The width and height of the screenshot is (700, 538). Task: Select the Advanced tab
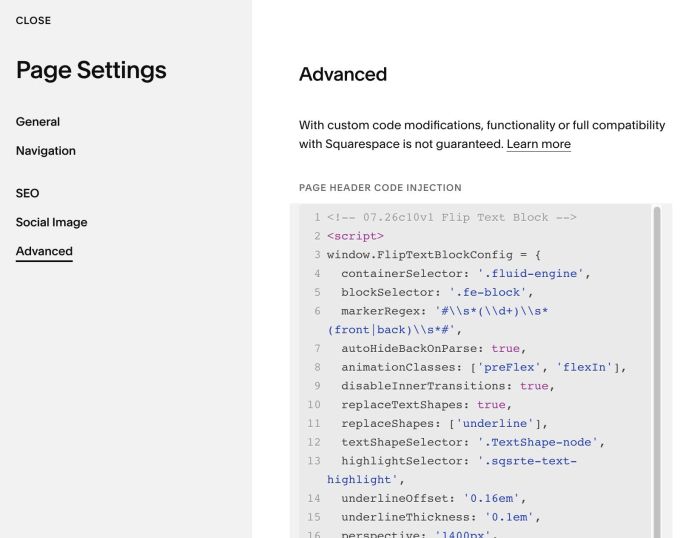point(44,251)
